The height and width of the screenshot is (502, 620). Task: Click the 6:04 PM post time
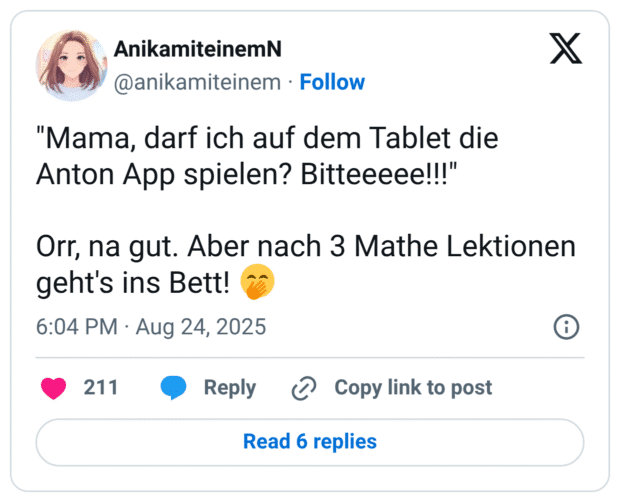78,327
